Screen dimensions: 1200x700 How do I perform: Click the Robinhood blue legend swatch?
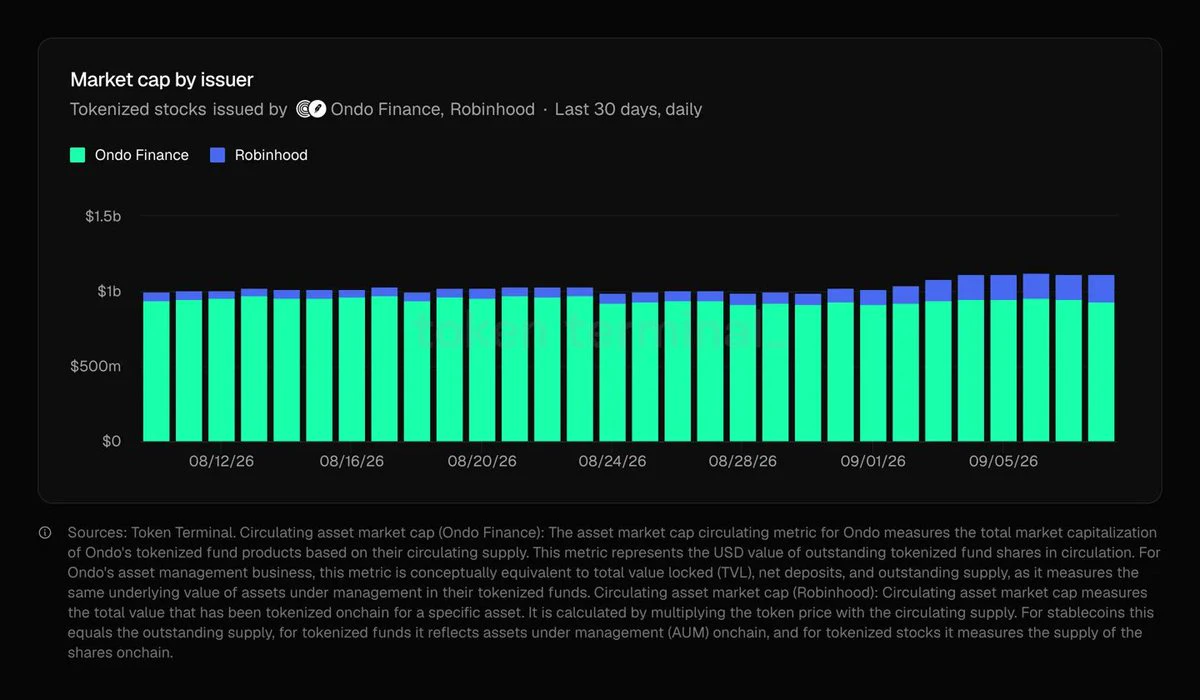pos(218,155)
